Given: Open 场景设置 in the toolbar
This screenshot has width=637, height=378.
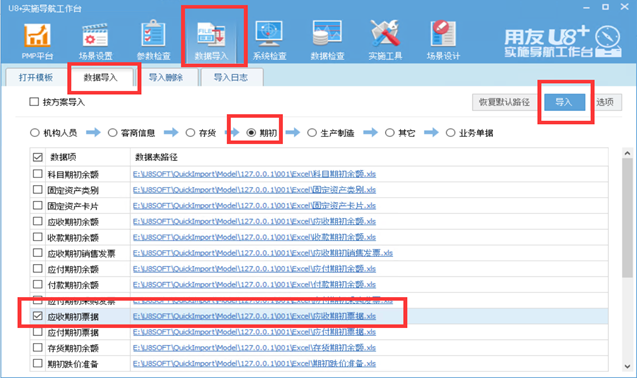Looking at the screenshot, I should (95, 41).
